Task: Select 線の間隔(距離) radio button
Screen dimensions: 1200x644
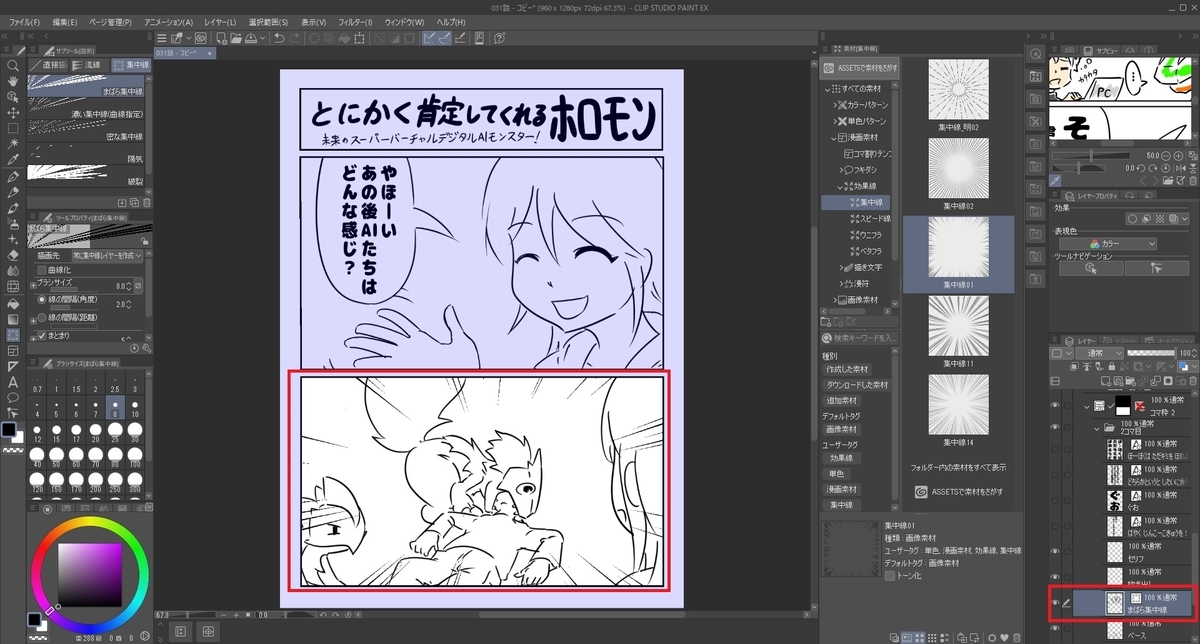Action: pyautogui.click(x=41, y=319)
